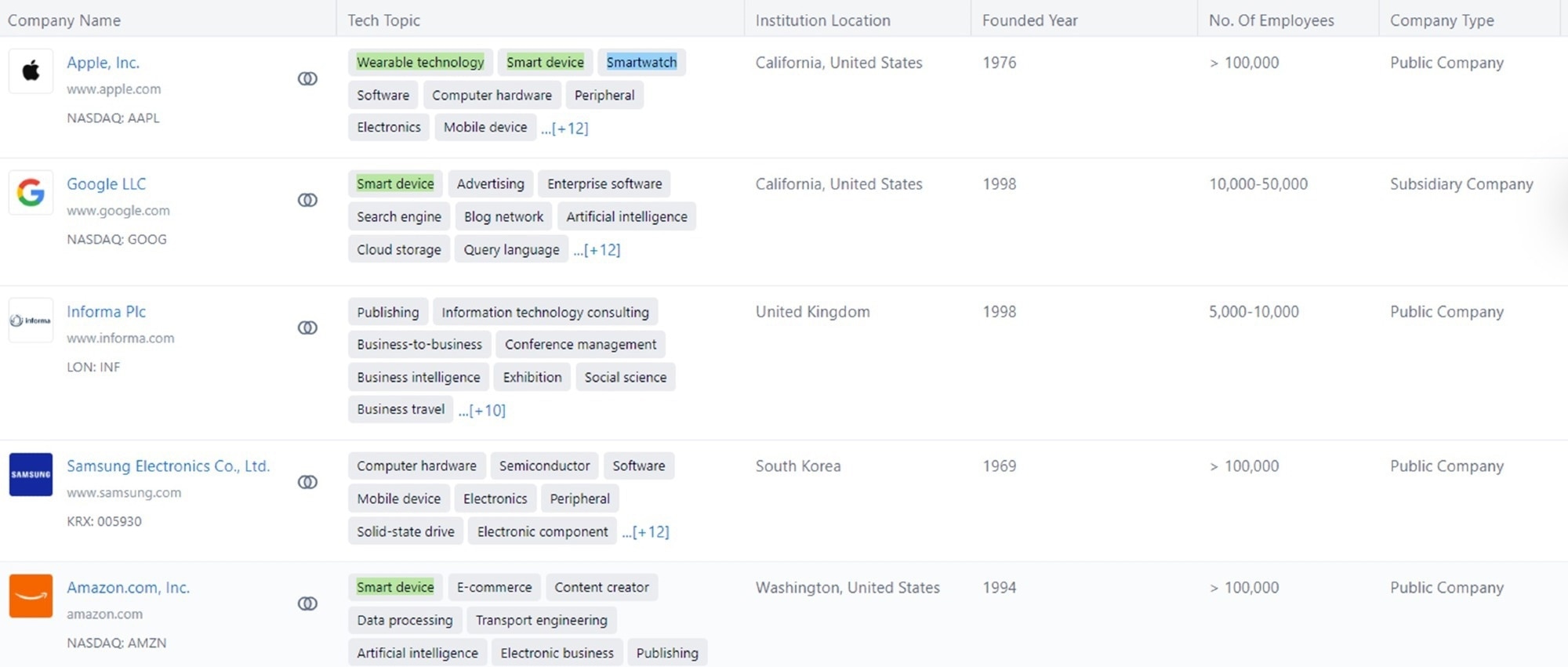Click the Google G logo
This screenshot has width=1568, height=667.
click(31, 193)
